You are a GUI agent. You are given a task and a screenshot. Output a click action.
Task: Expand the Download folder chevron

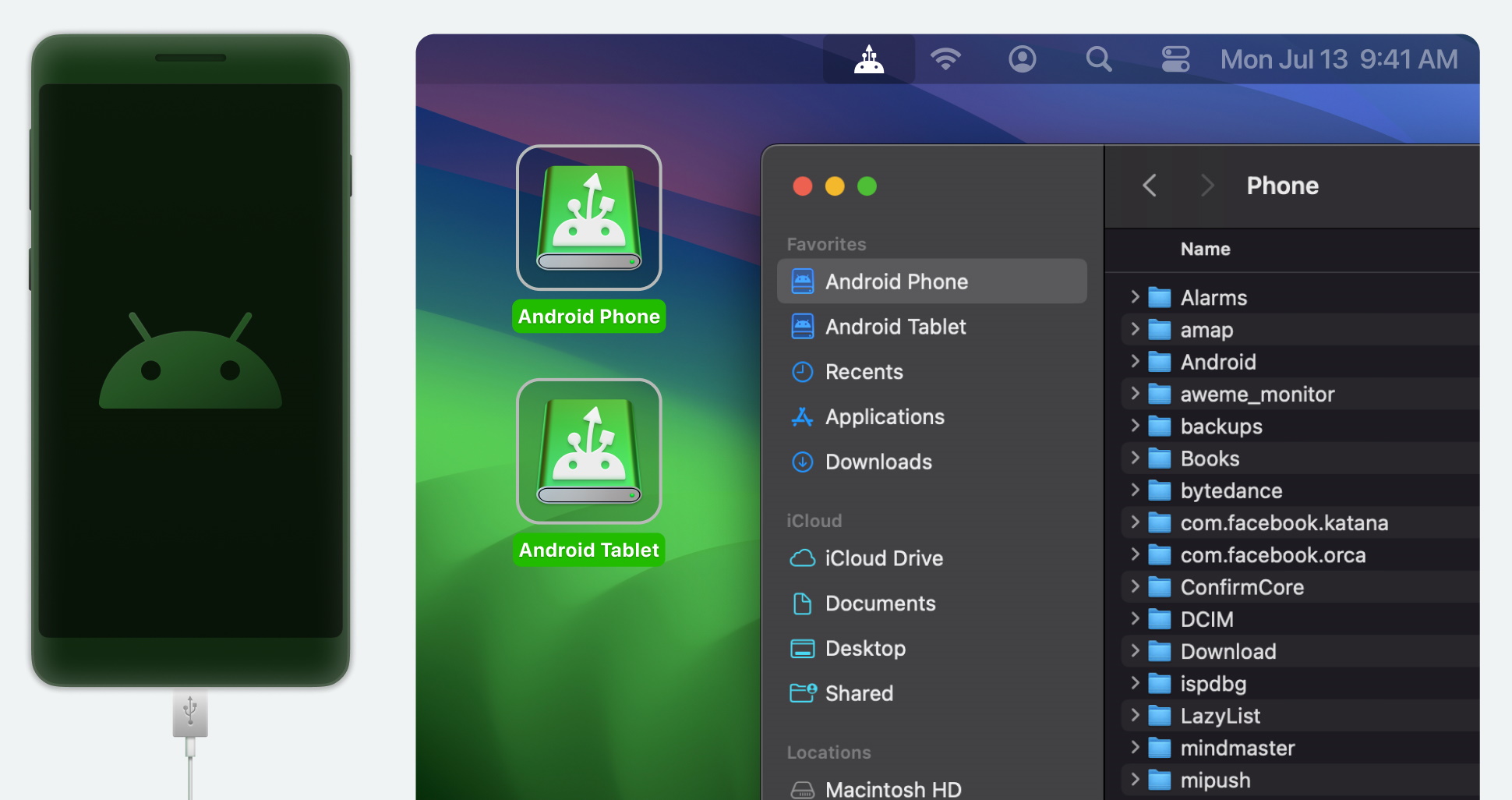click(x=1135, y=651)
